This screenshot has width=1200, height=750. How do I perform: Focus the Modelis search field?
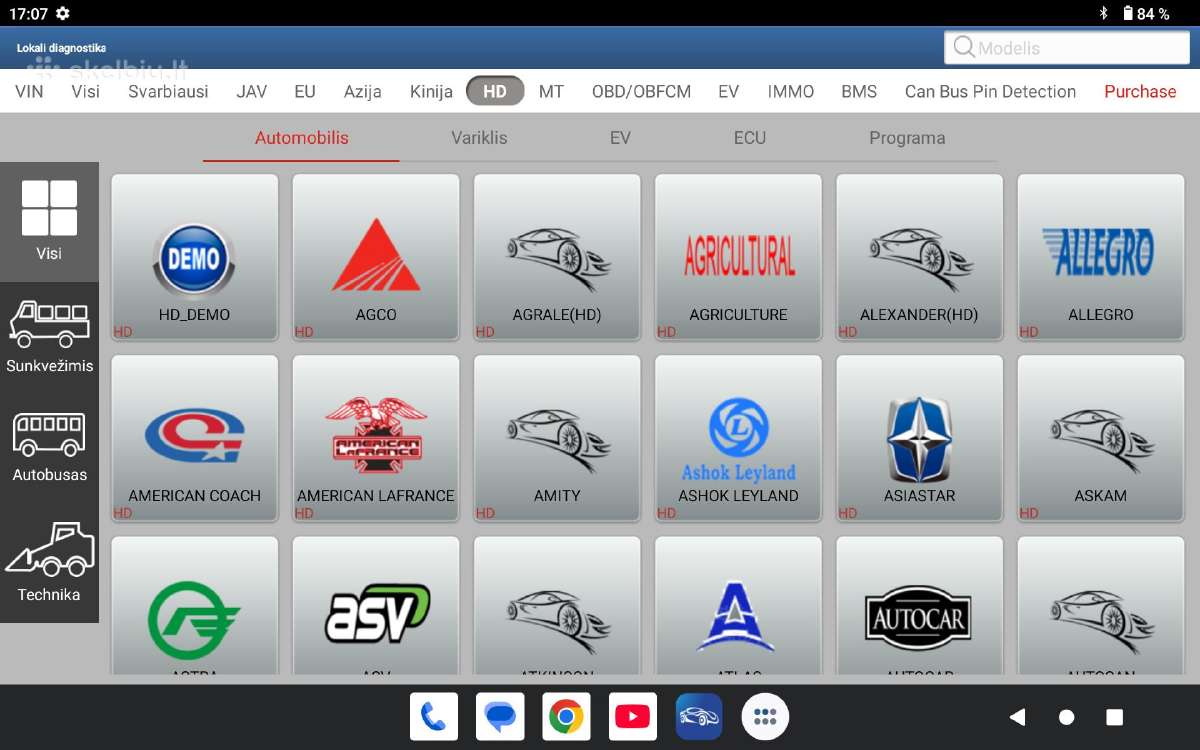click(x=1067, y=47)
